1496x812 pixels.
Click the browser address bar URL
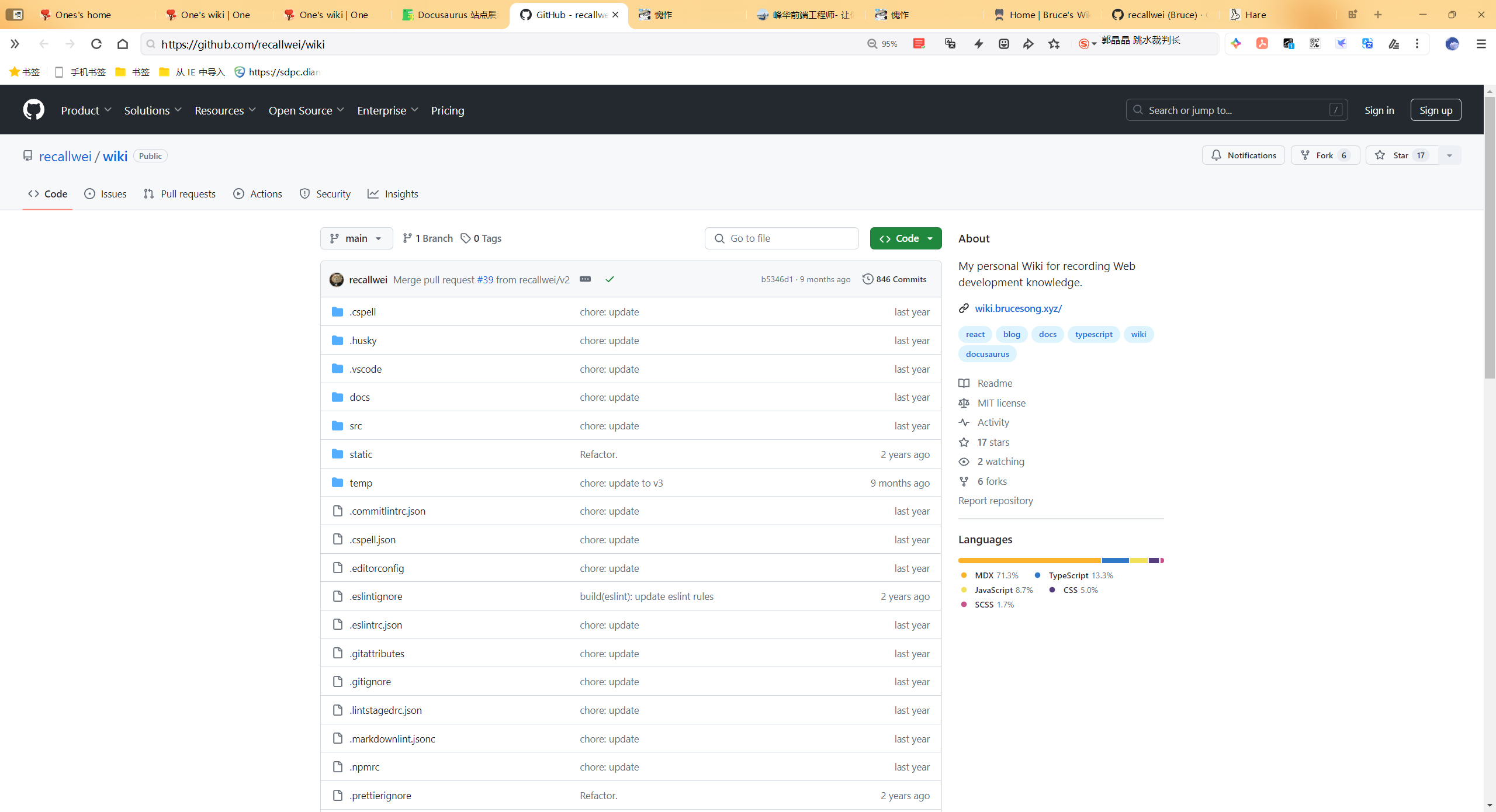pyautogui.click(x=243, y=44)
